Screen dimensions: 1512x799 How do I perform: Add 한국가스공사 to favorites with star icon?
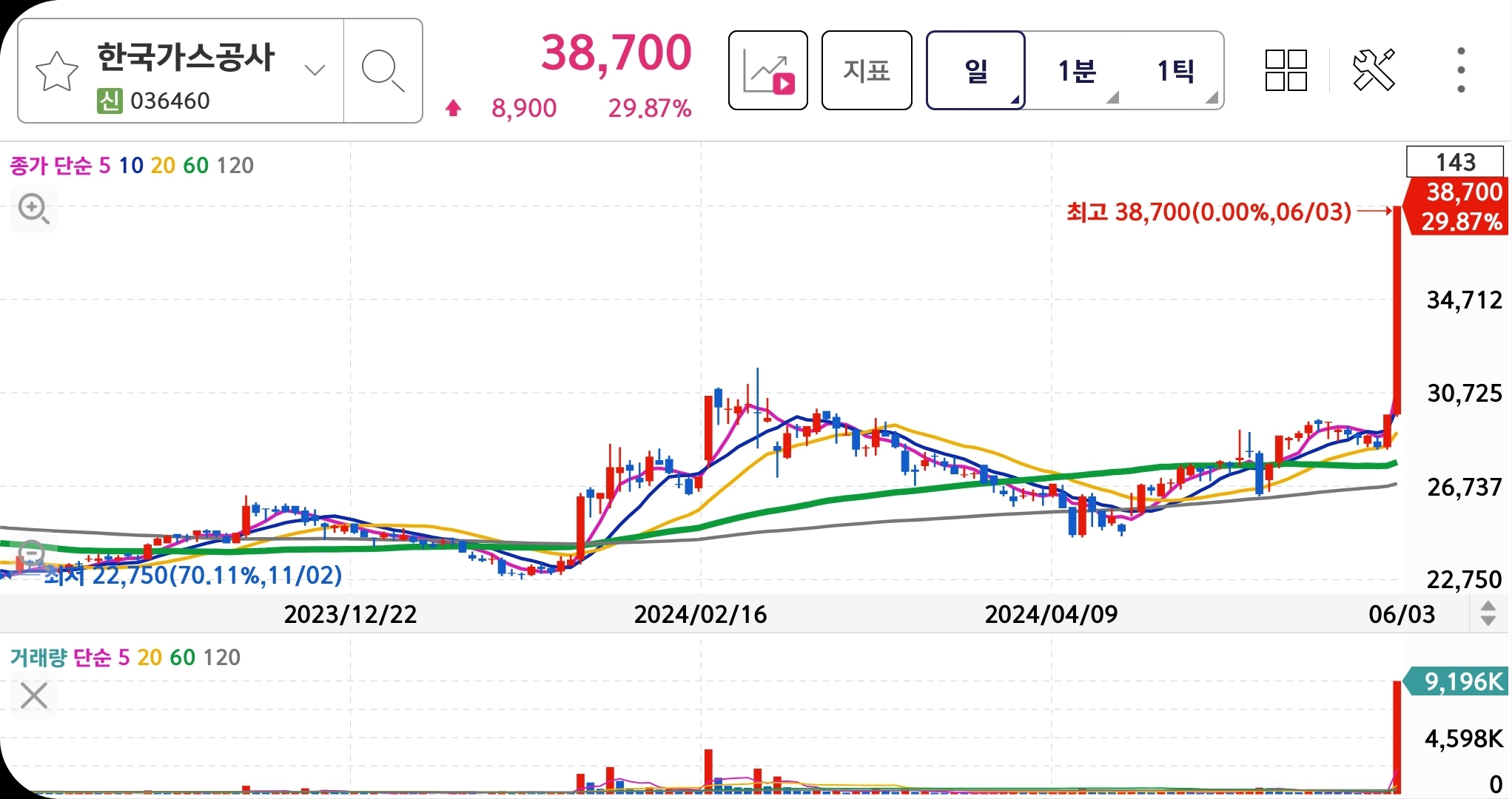[x=56, y=72]
